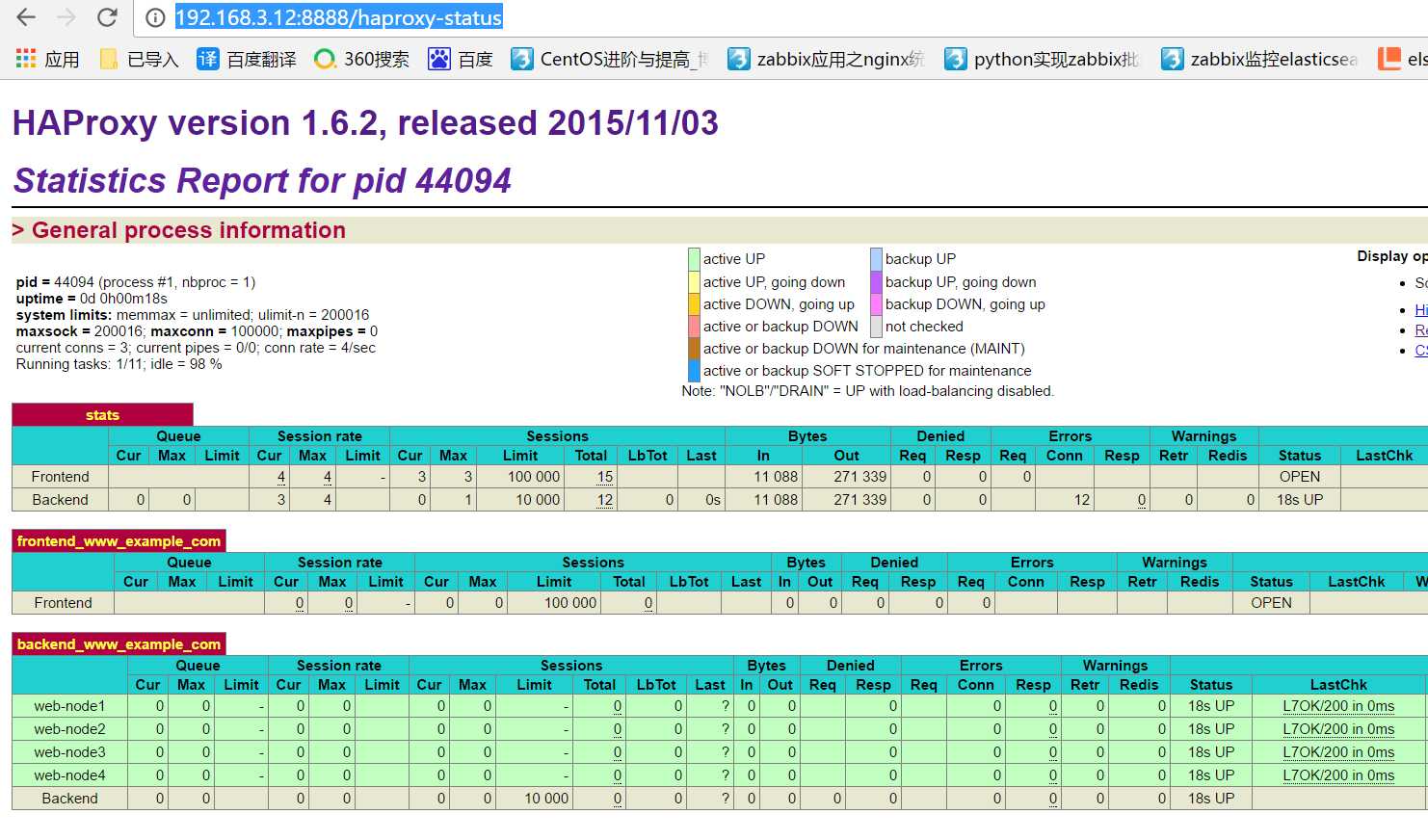
Task: Click the web-node3 server row name
Action: (69, 752)
